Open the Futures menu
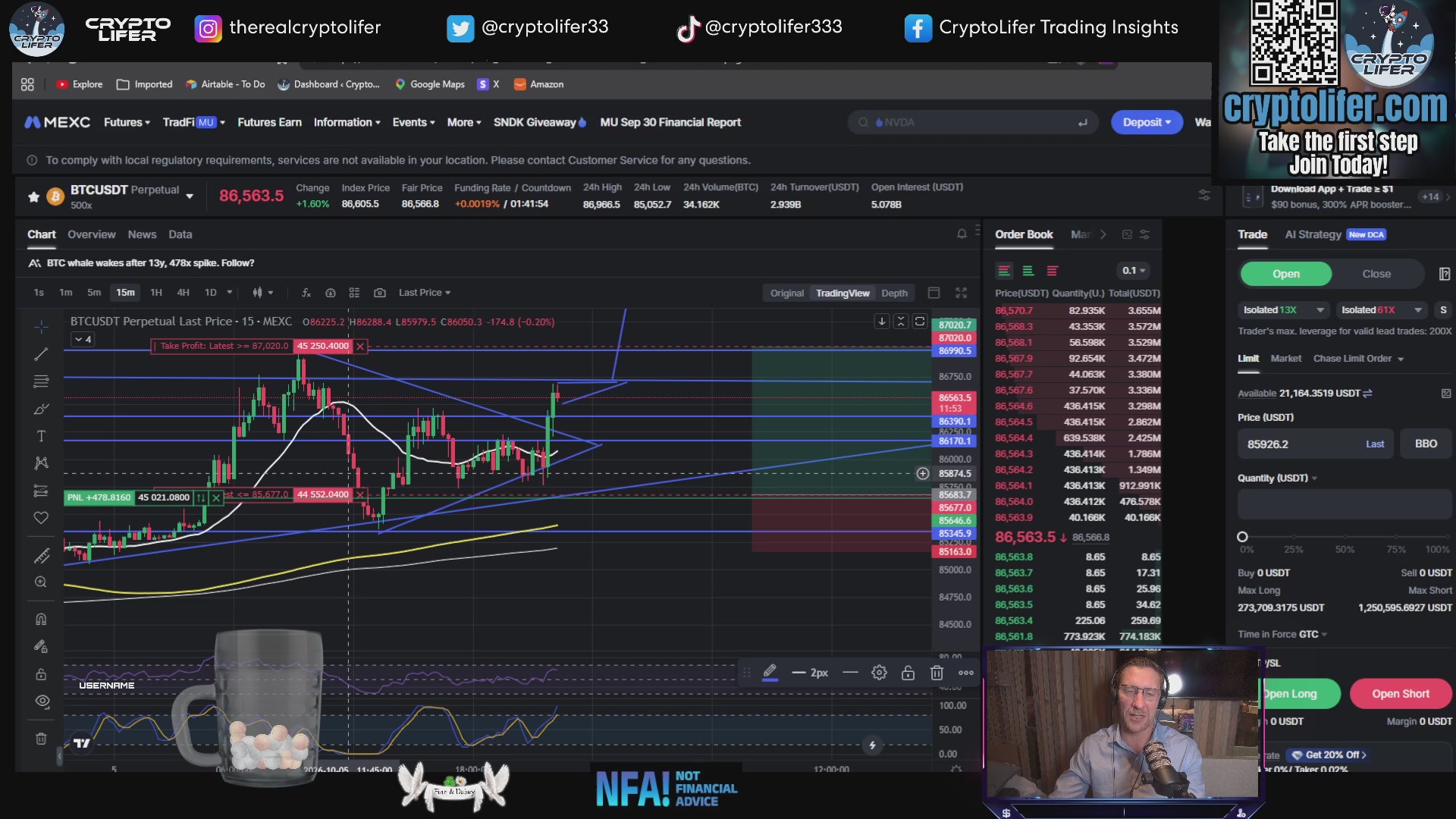This screenshot has height=819, width=1456. (x=127, y=122)
